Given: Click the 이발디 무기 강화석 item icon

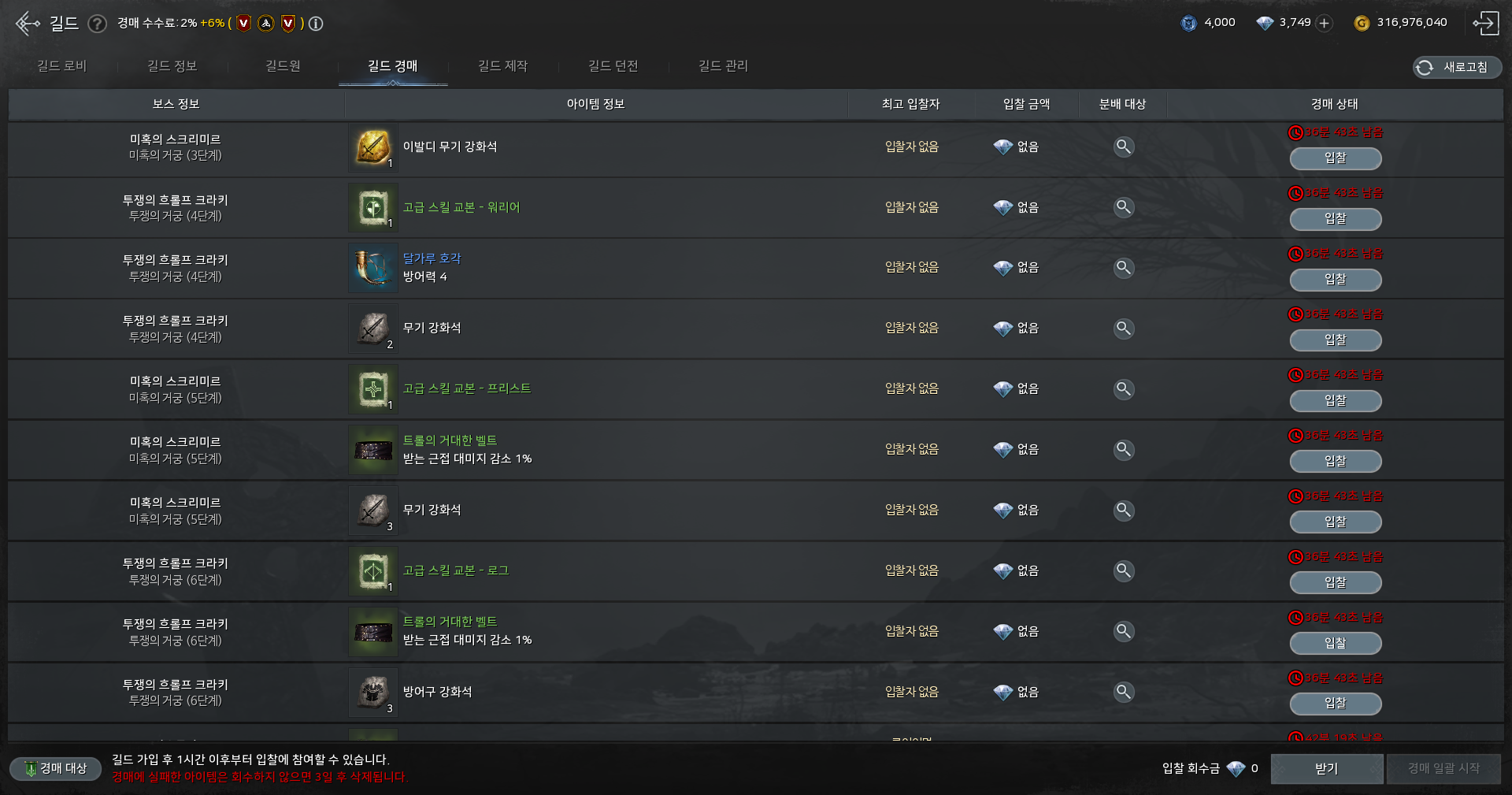Looking at the screenshot, I should tap(373, 147).
